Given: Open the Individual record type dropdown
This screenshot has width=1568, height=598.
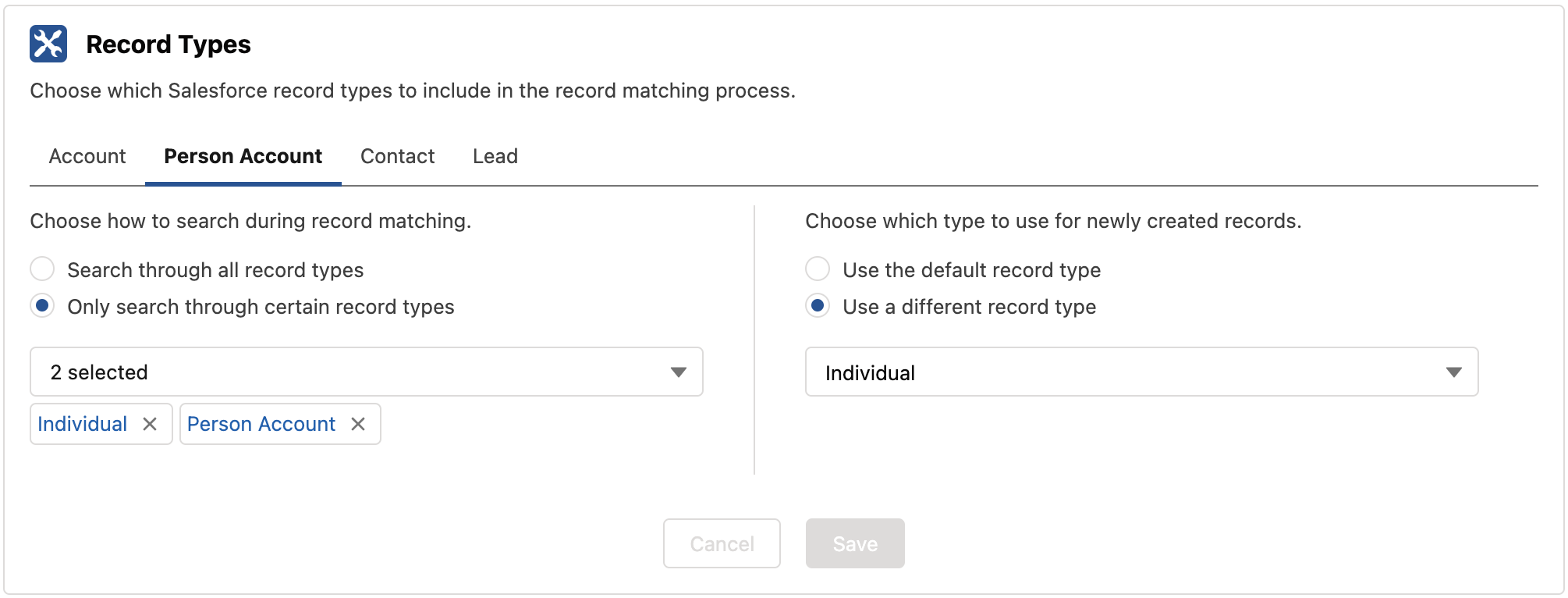Looking at the screenshot, I should pyautogui.click(x=1123, y=372).
